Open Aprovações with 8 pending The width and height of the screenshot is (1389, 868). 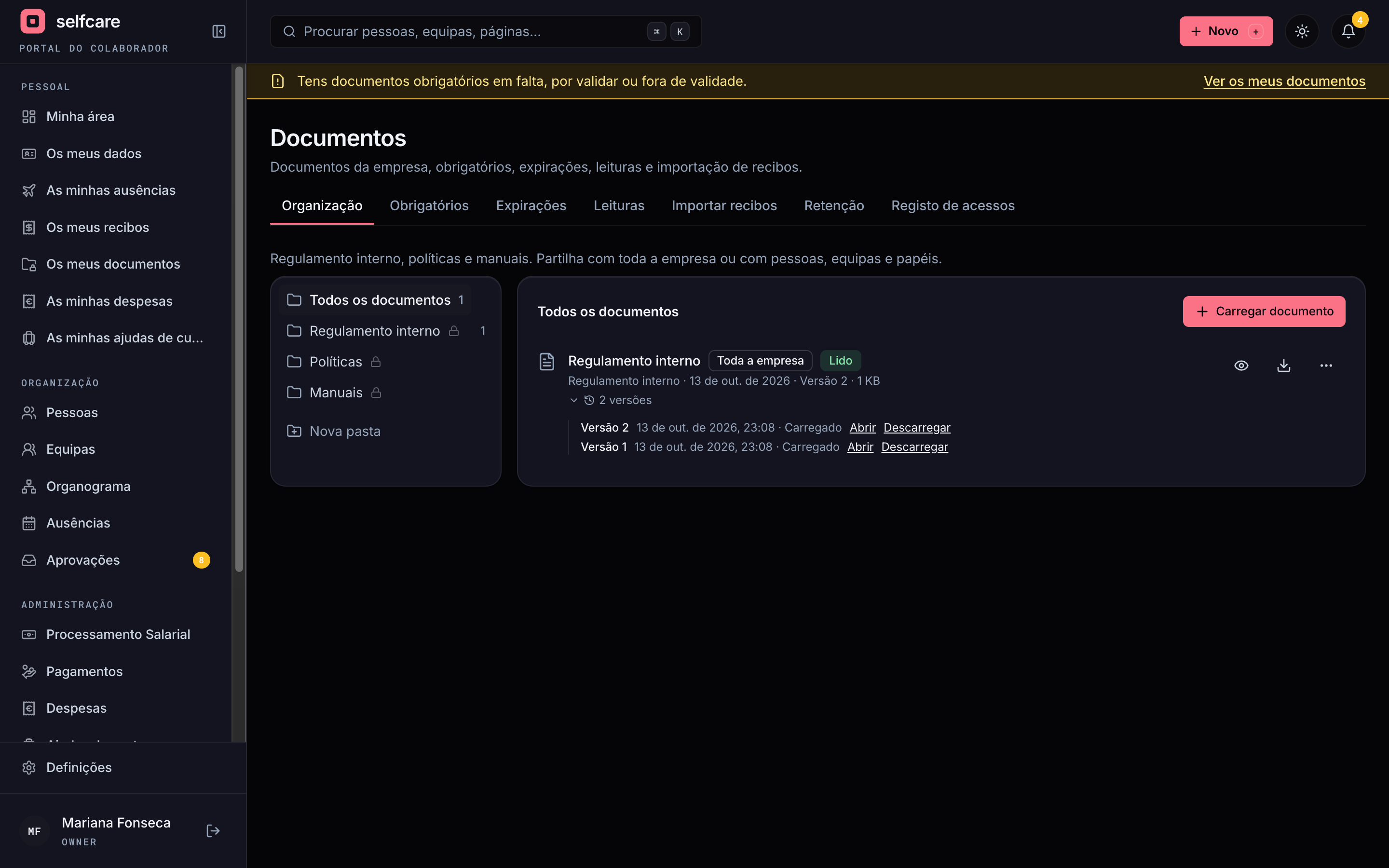(x=115, y=560)
